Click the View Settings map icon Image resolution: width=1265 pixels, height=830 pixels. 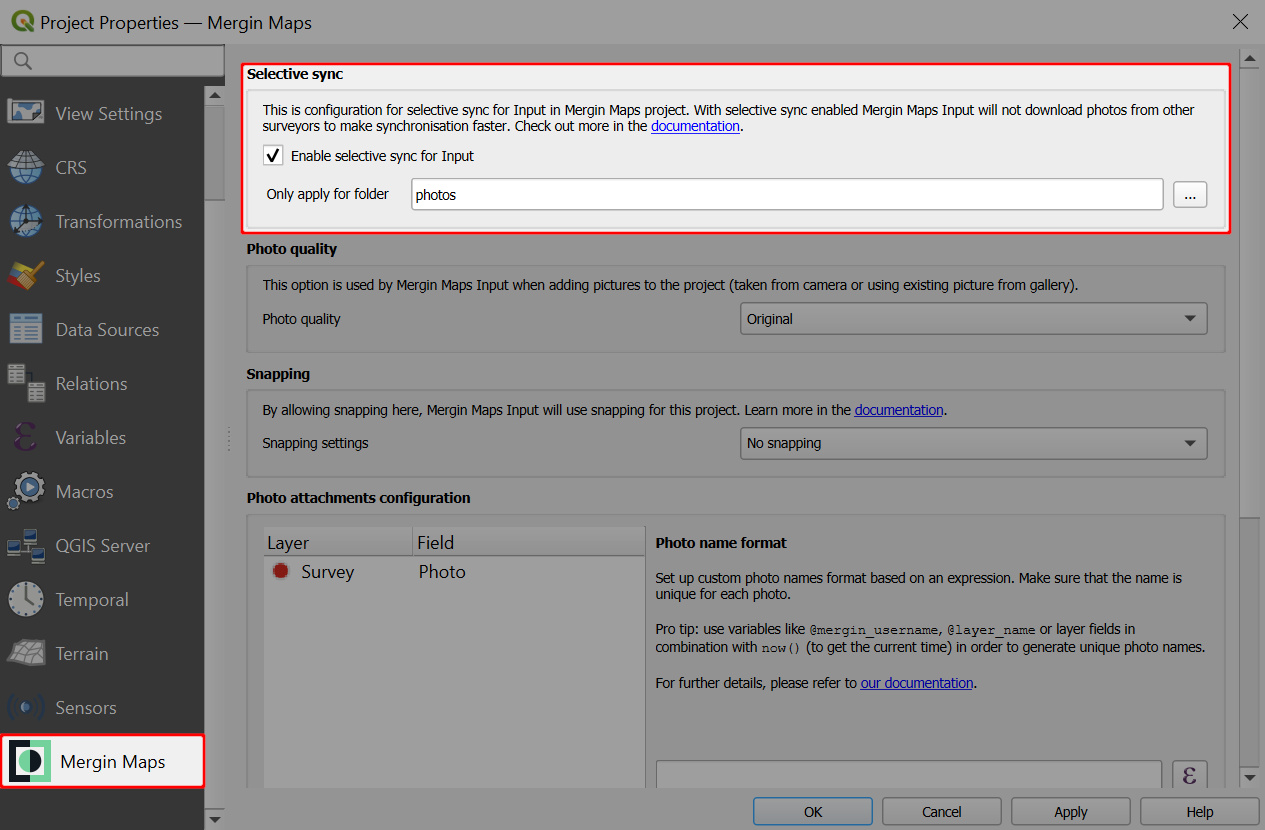(26, 113)
